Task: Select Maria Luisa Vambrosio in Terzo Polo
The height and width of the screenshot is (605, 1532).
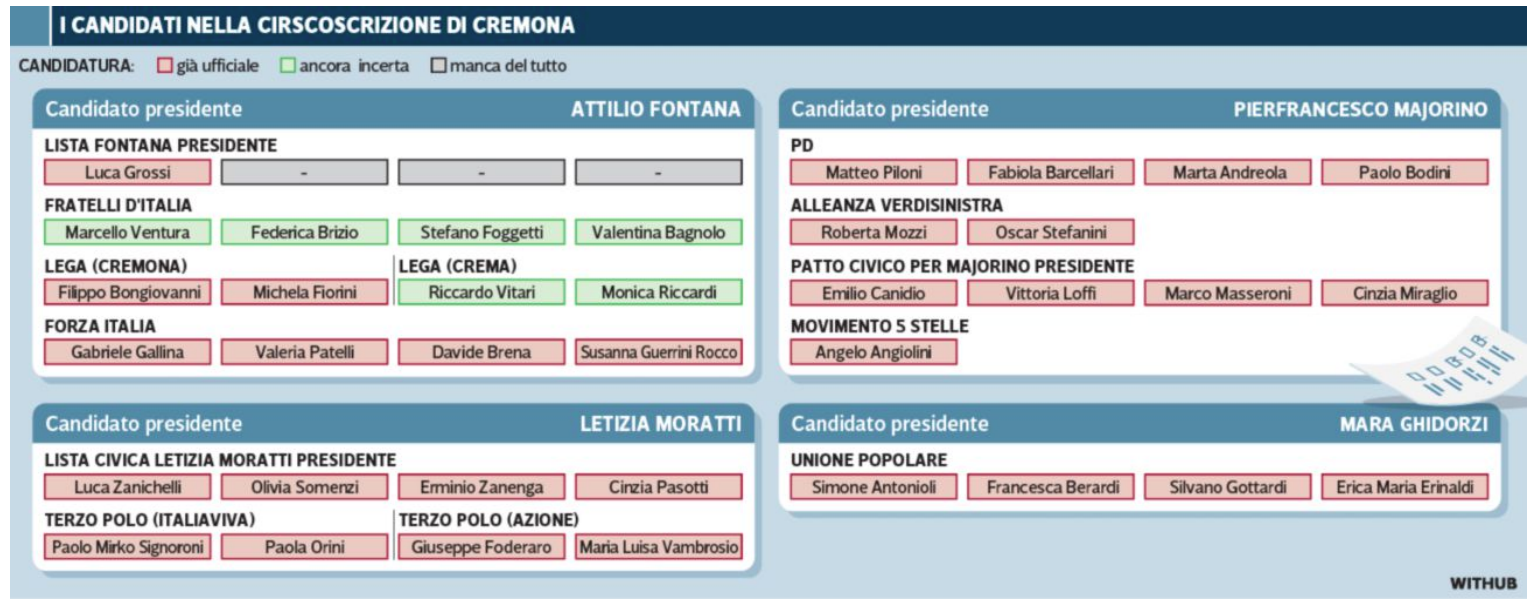Action: [x=659, y=547]
